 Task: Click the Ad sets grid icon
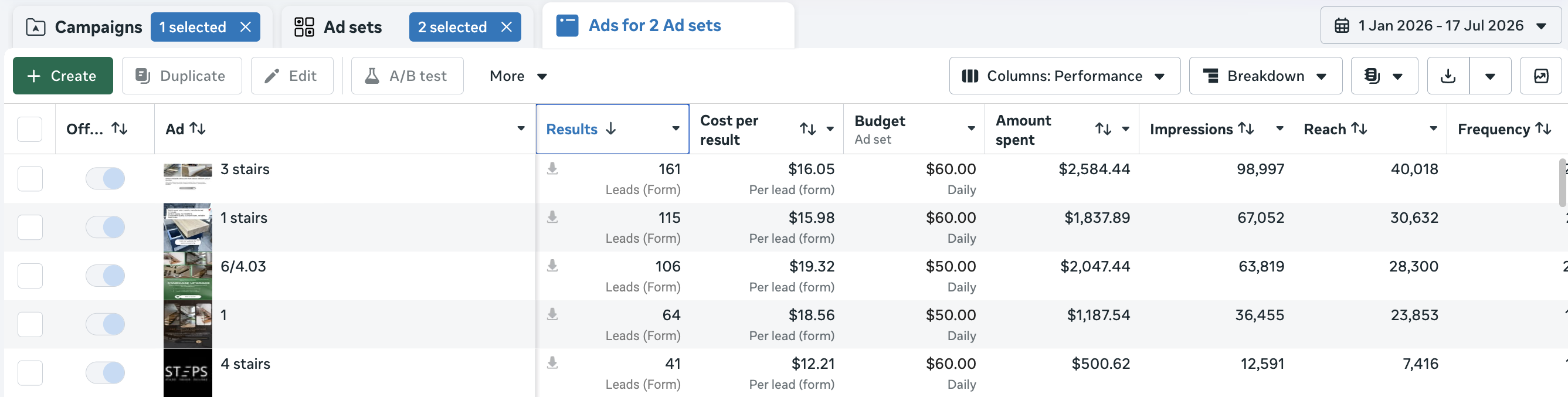point(304,27)
